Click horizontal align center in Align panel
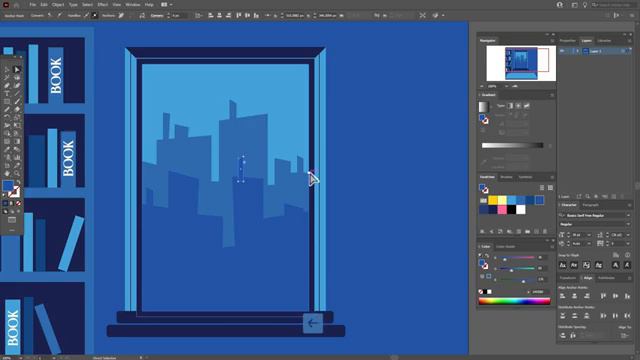The height and width of the screenshot is (360, 640). pyautogui.click(x=575, y=296)
